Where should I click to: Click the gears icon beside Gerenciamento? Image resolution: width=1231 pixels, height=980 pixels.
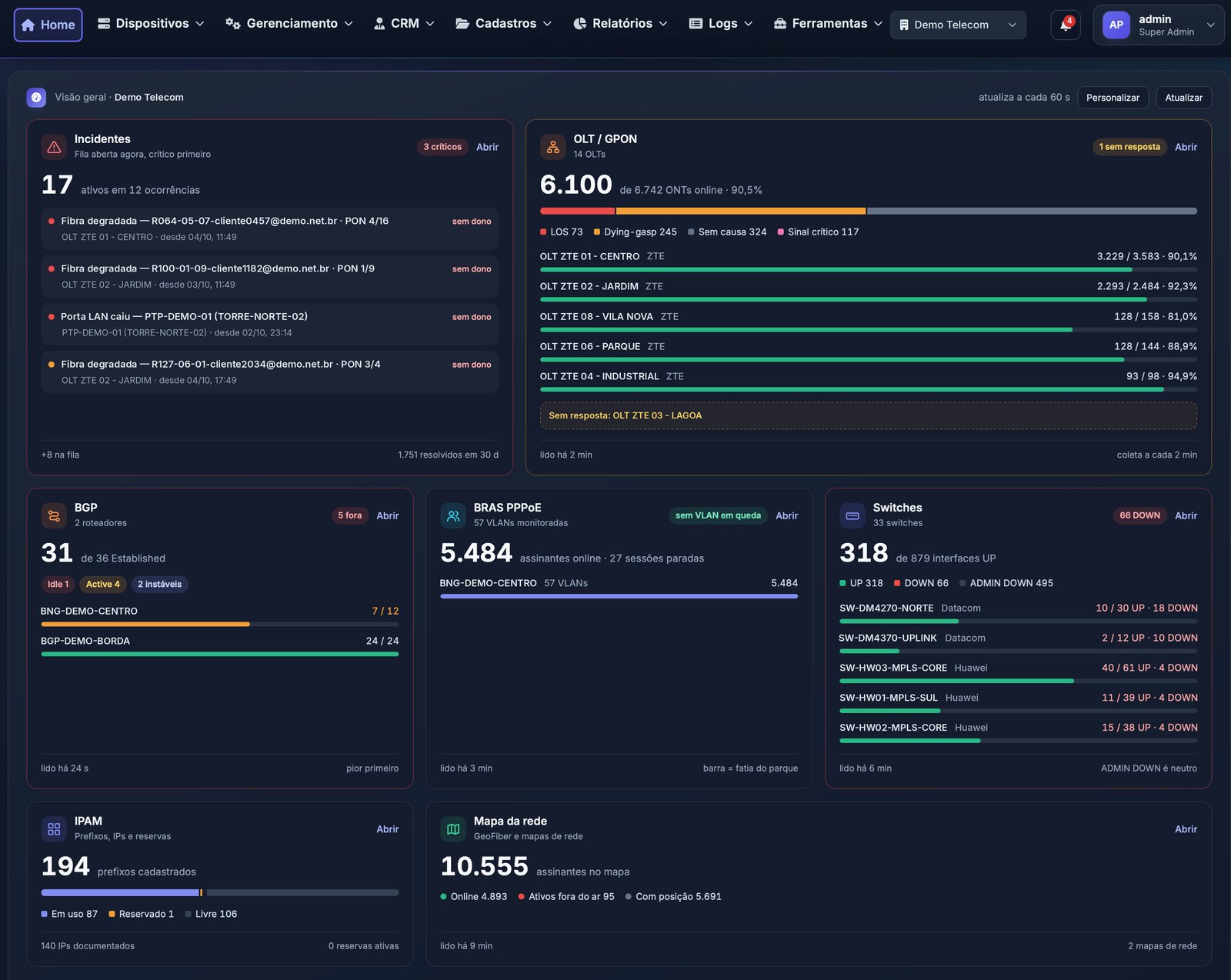[x=233, y=24]
